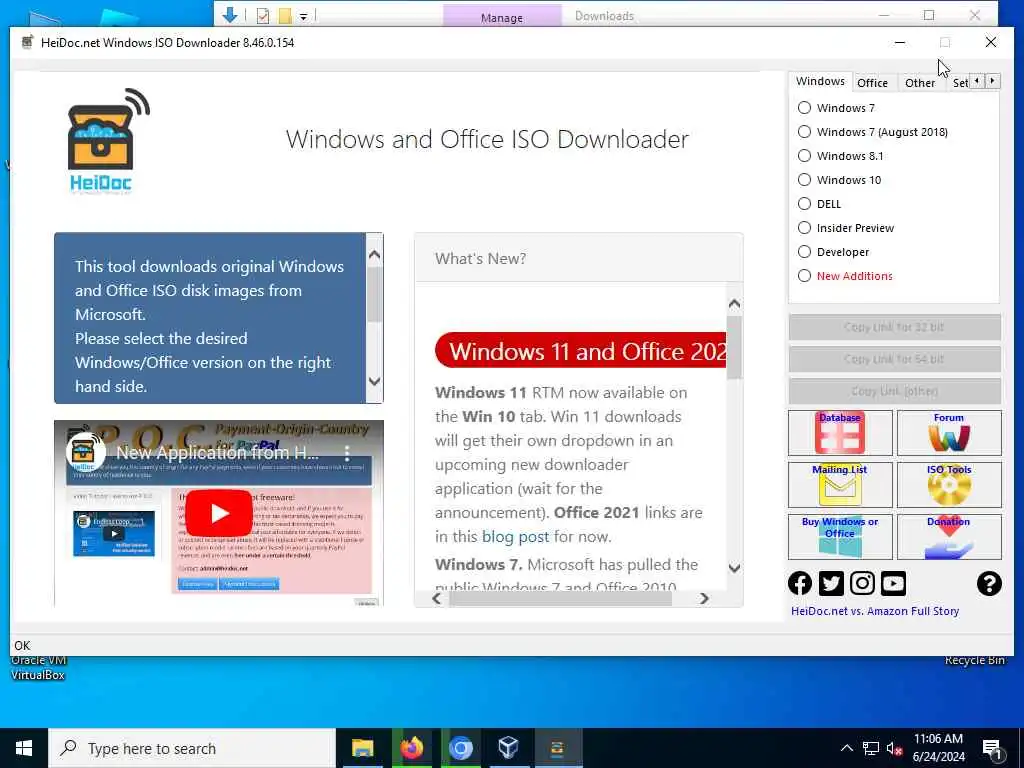This screenshot has width=1024, height=768.
Task: Click the taskbar clock showing 11:06 AM
Action: [938, 748]
